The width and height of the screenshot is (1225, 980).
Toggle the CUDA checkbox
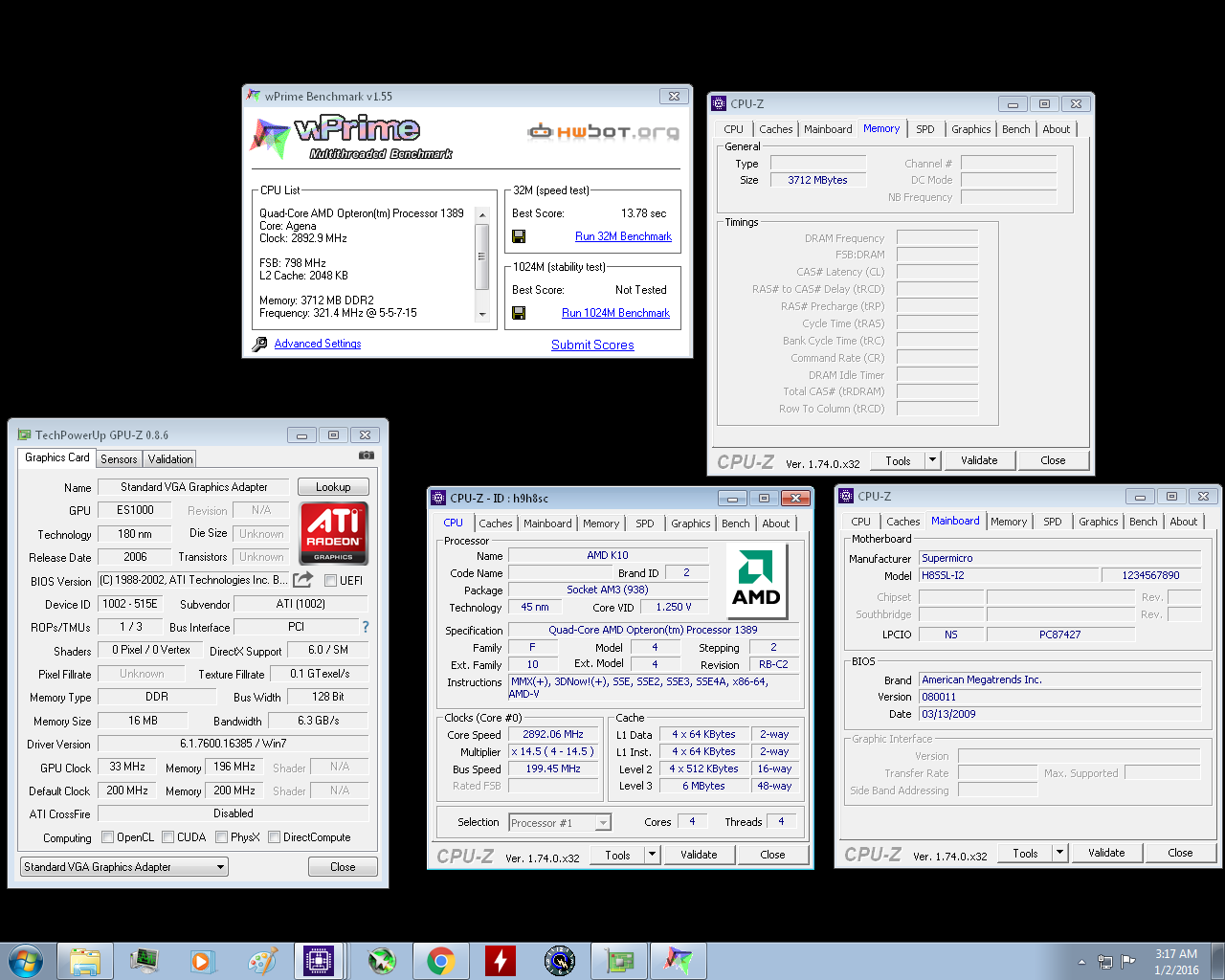[x=167, y=837]
